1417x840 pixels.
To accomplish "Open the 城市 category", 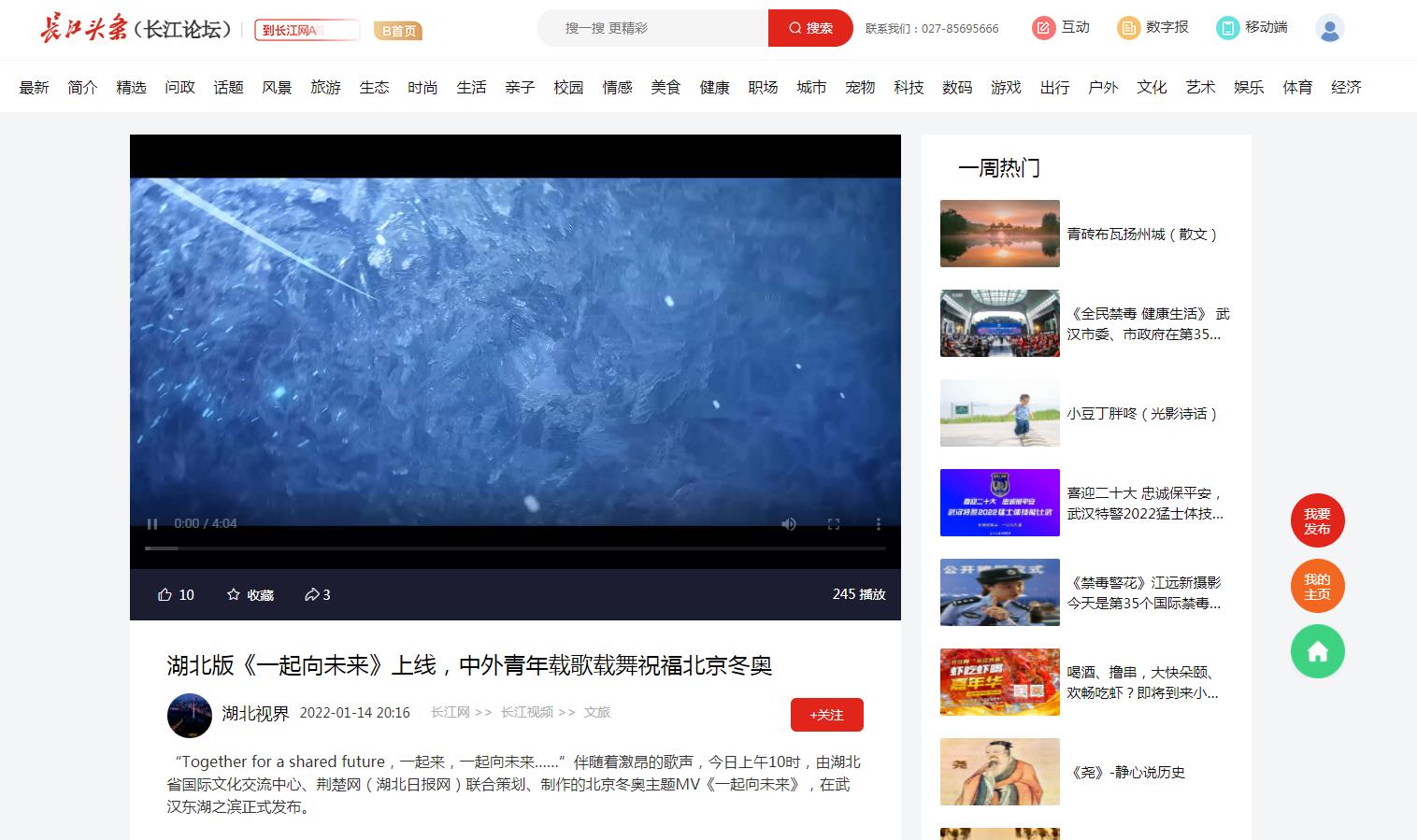I will (x=811, y=87).
